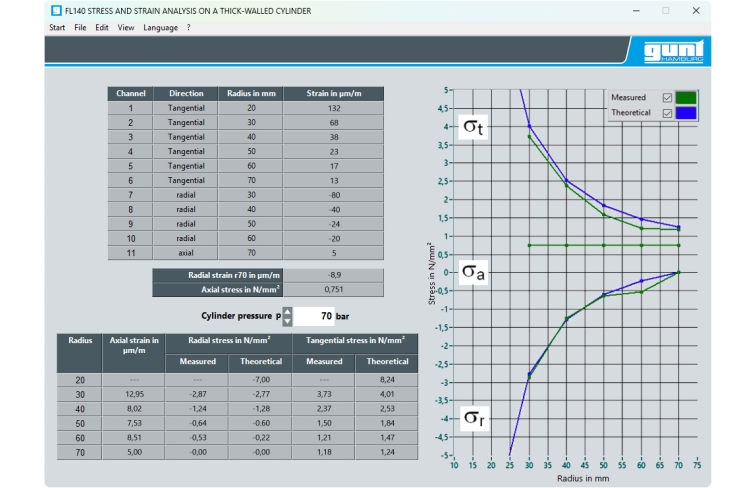Decrease cylinder pressure with down arrow

click(x=288, y=321)
